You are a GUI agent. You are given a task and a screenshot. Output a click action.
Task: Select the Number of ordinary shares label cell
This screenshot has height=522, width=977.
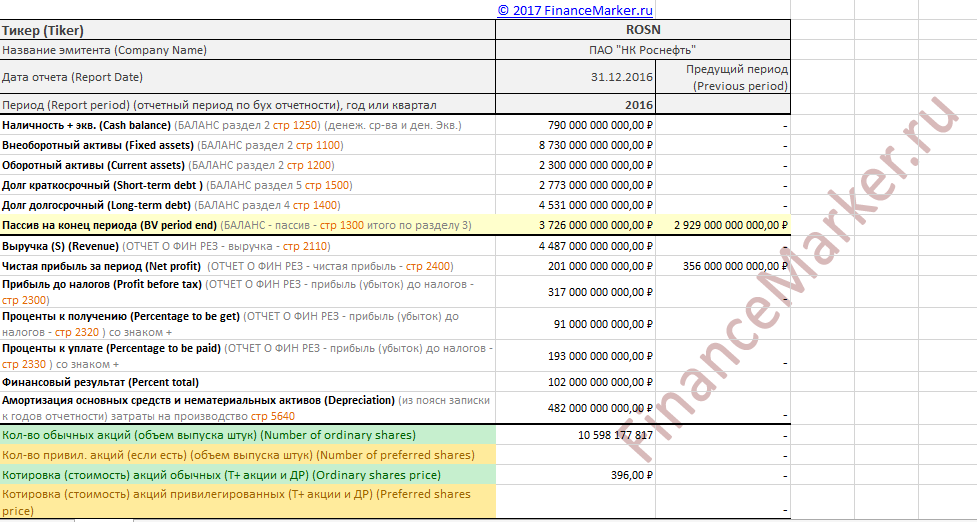coord(248,435)
